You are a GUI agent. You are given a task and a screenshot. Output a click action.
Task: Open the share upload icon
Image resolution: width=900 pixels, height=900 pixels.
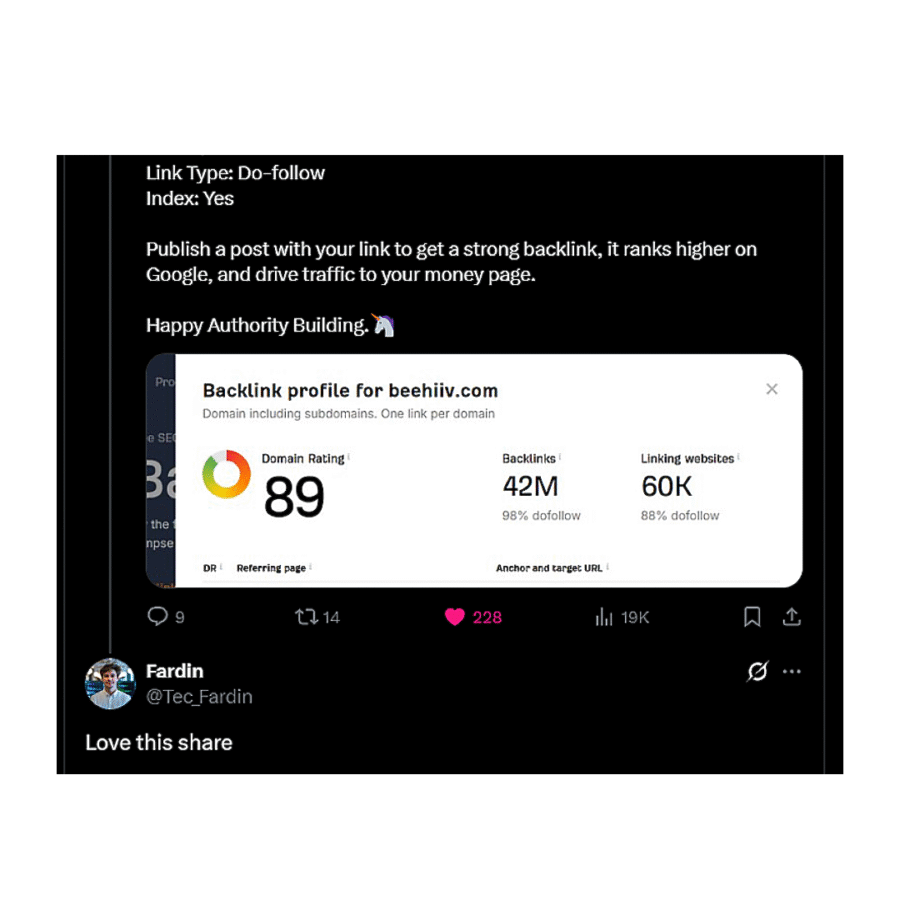pos(792,617)
